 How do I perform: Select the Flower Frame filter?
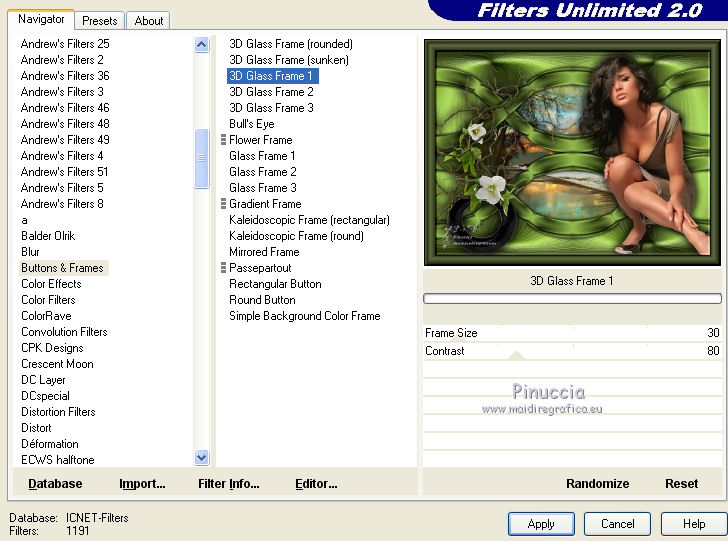(260, 140)
